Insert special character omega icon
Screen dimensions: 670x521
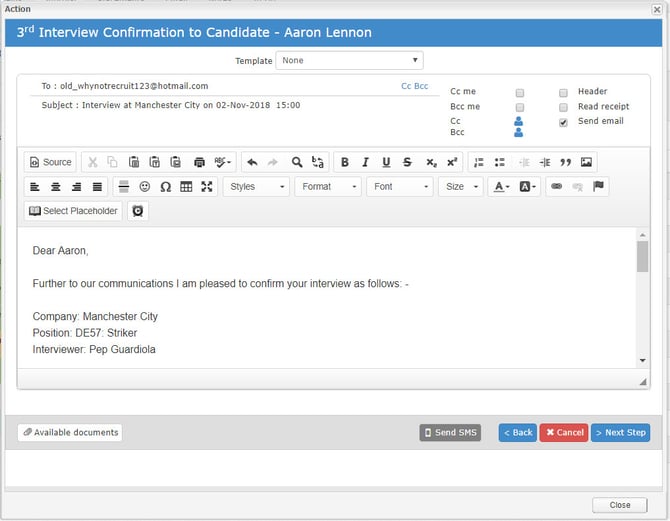tap(165, 187)
